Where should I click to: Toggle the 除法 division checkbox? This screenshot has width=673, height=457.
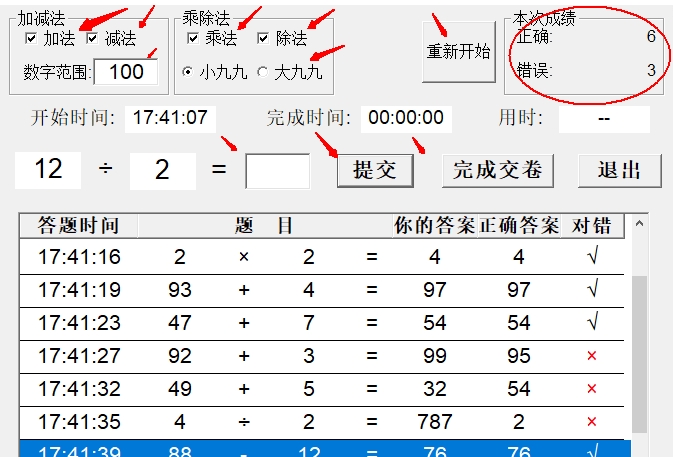(263, 38)
